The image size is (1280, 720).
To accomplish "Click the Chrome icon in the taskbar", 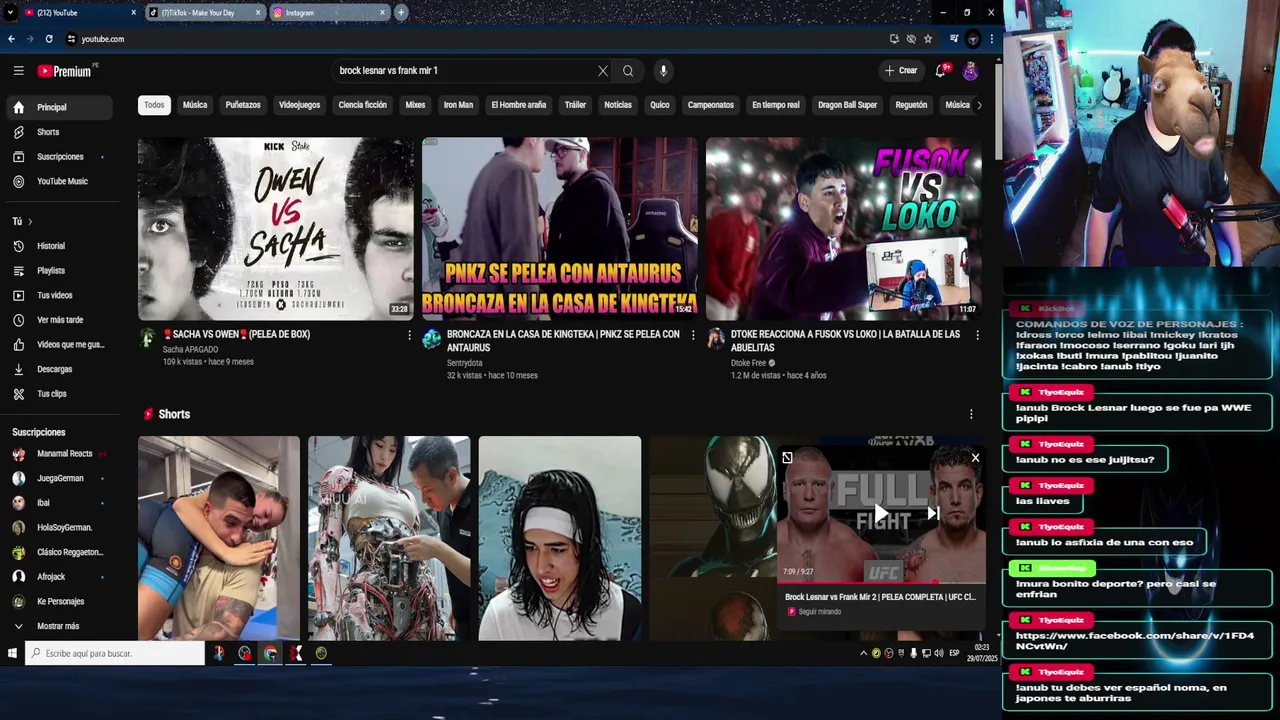I will coord(270,653).
